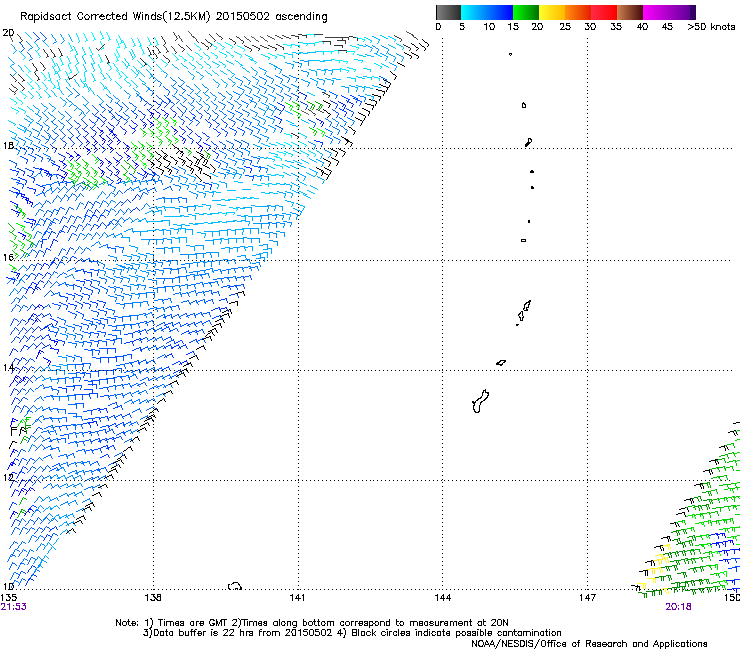The width and height of the screenshot is (740, 650).
Task: Click the longitude label '147'
Action: (587, 598)
